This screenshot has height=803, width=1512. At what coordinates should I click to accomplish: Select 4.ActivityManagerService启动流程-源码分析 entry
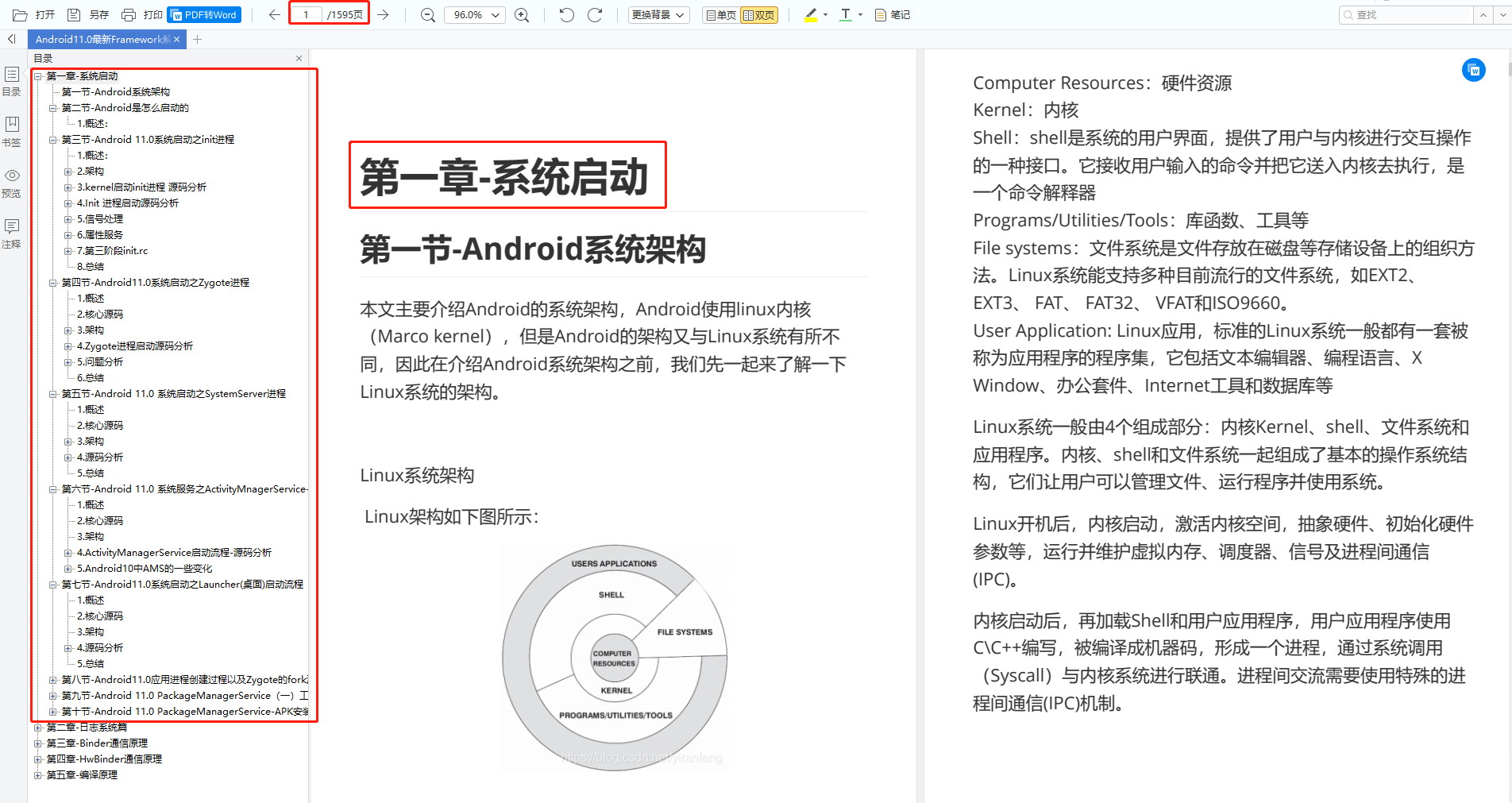point(174,553)
